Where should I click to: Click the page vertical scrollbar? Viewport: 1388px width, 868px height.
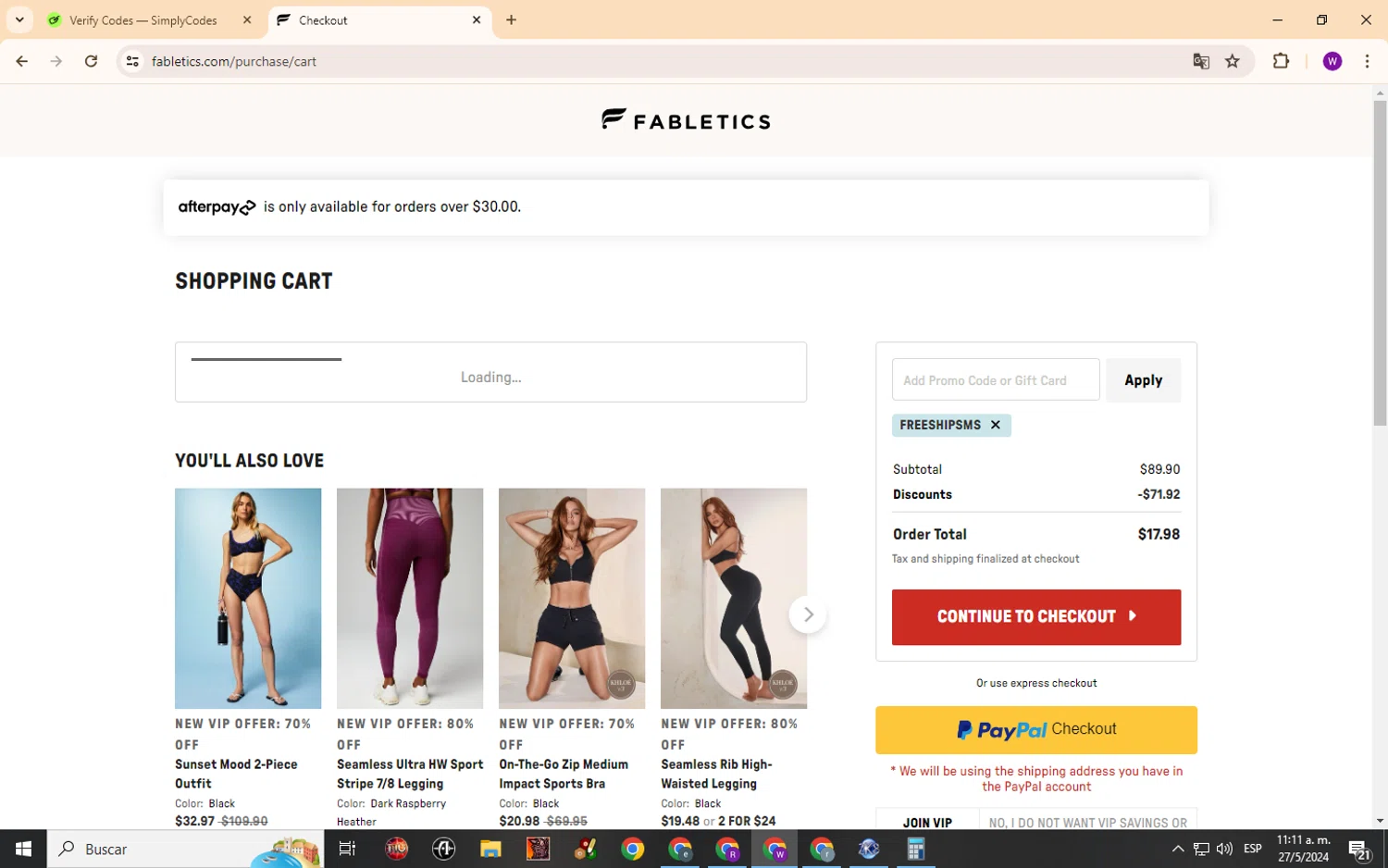[1380, 264]
